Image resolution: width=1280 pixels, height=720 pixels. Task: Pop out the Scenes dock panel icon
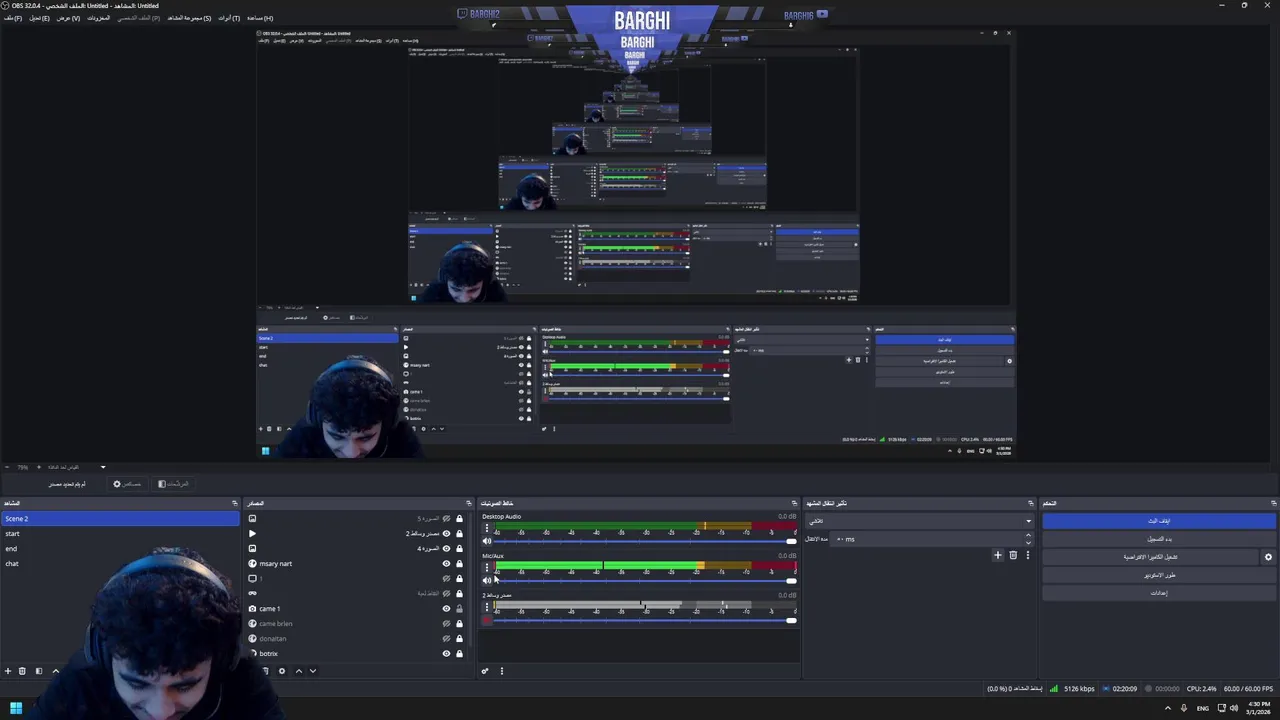pyautogui.click(x=235, y=503)
